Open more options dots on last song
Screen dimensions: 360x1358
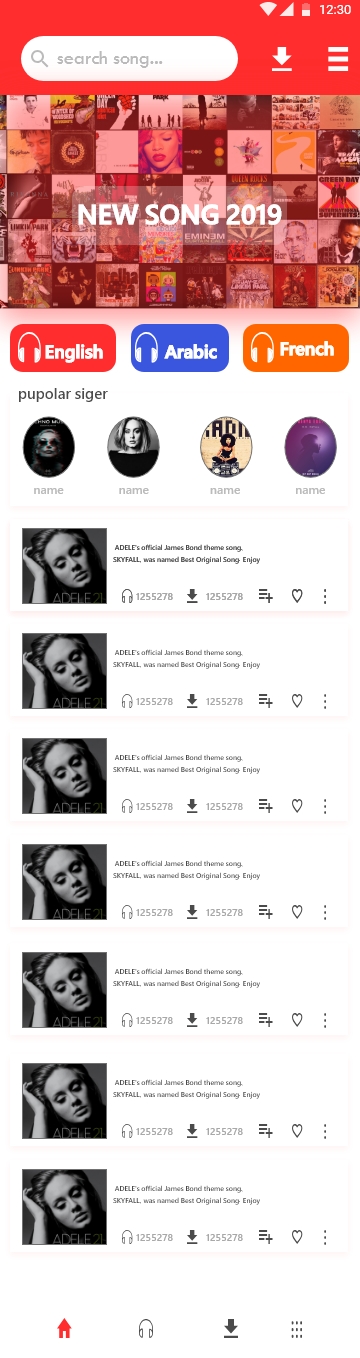325,1237
